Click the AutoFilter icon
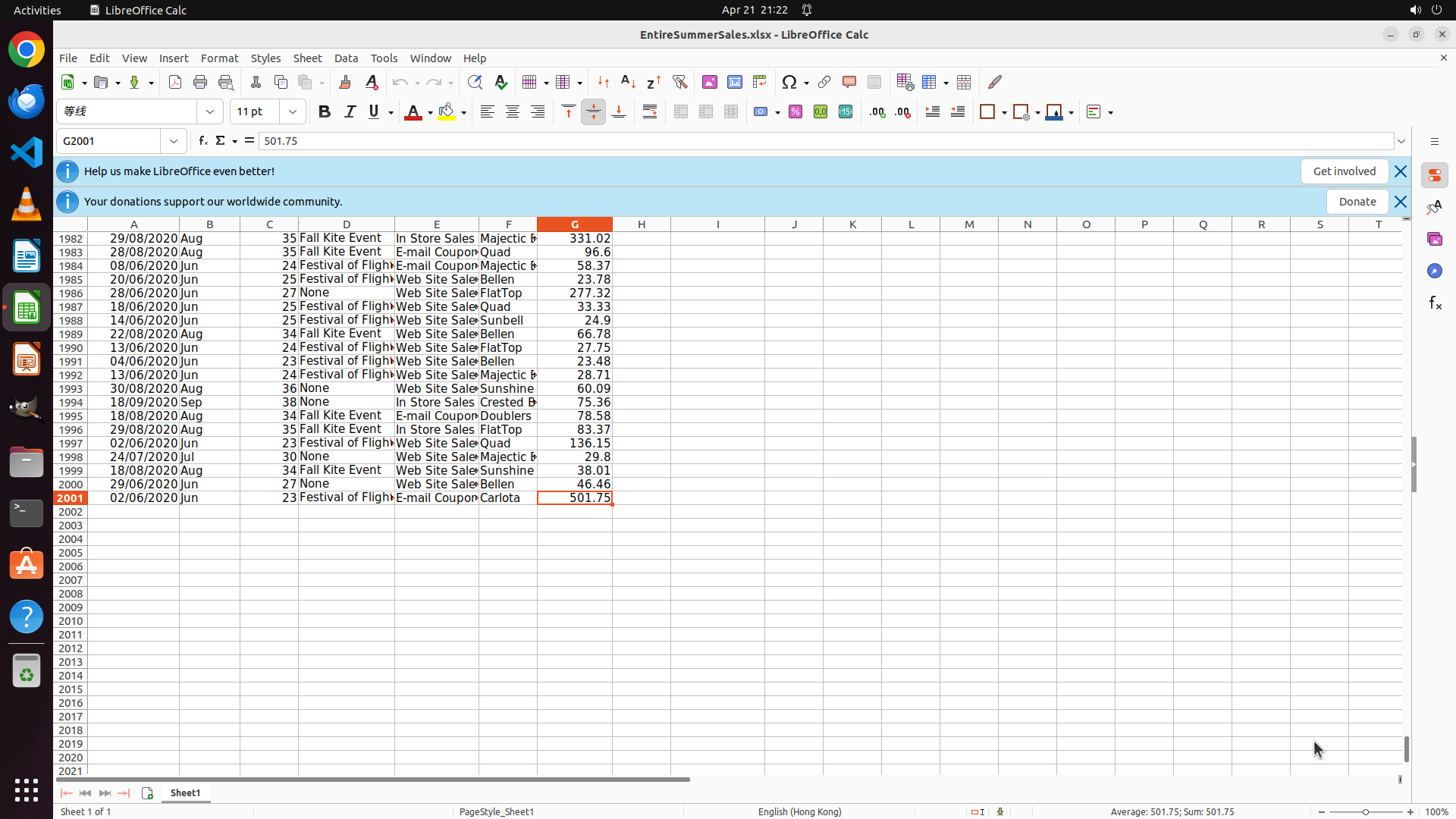This screenshot has height=819, width=1456. click(679, 82)
